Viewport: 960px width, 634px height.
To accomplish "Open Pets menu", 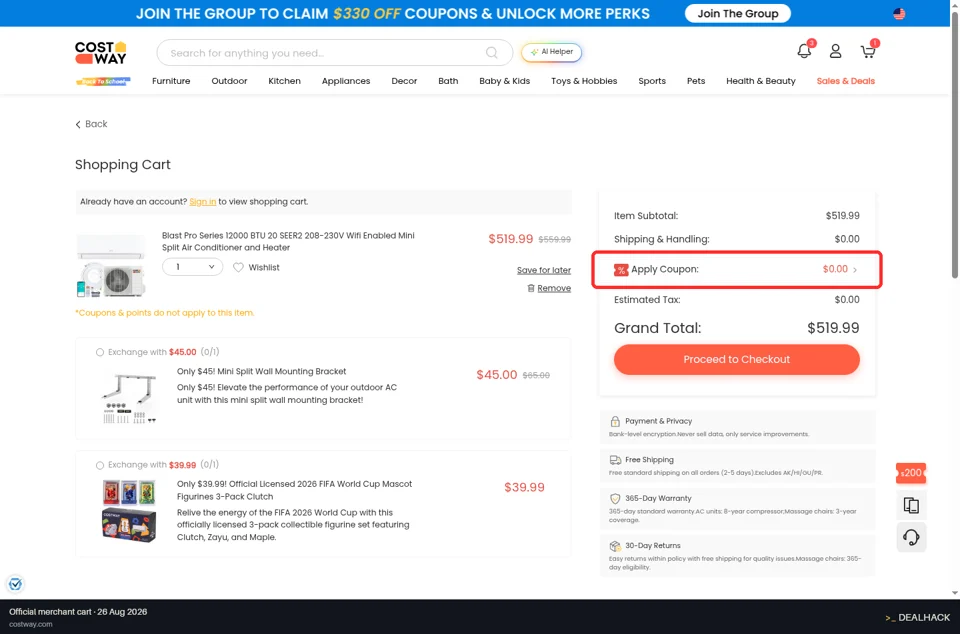I will pyautogui.click(x=696, y=81).
